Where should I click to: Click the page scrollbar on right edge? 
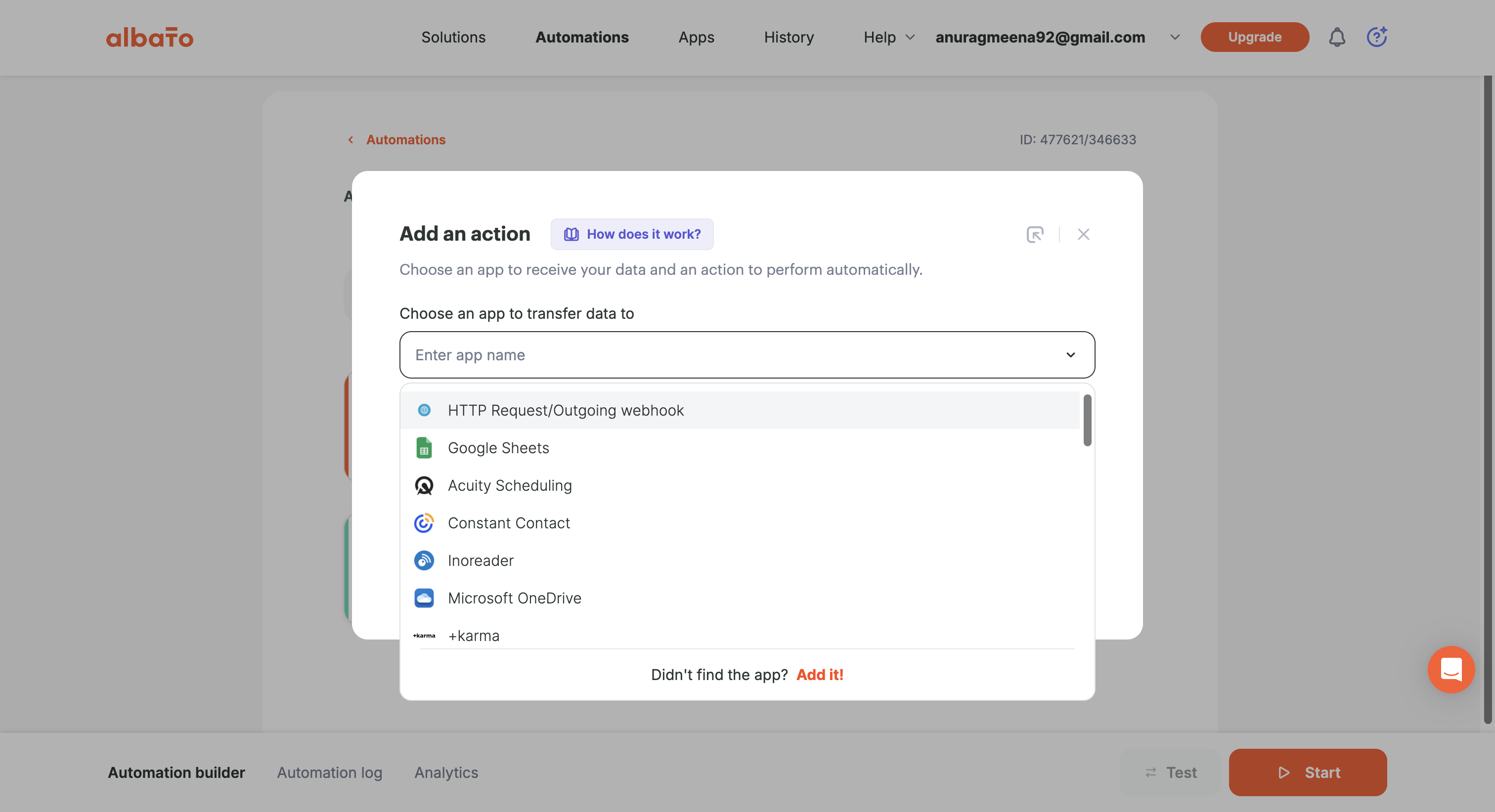(1488, 400)
